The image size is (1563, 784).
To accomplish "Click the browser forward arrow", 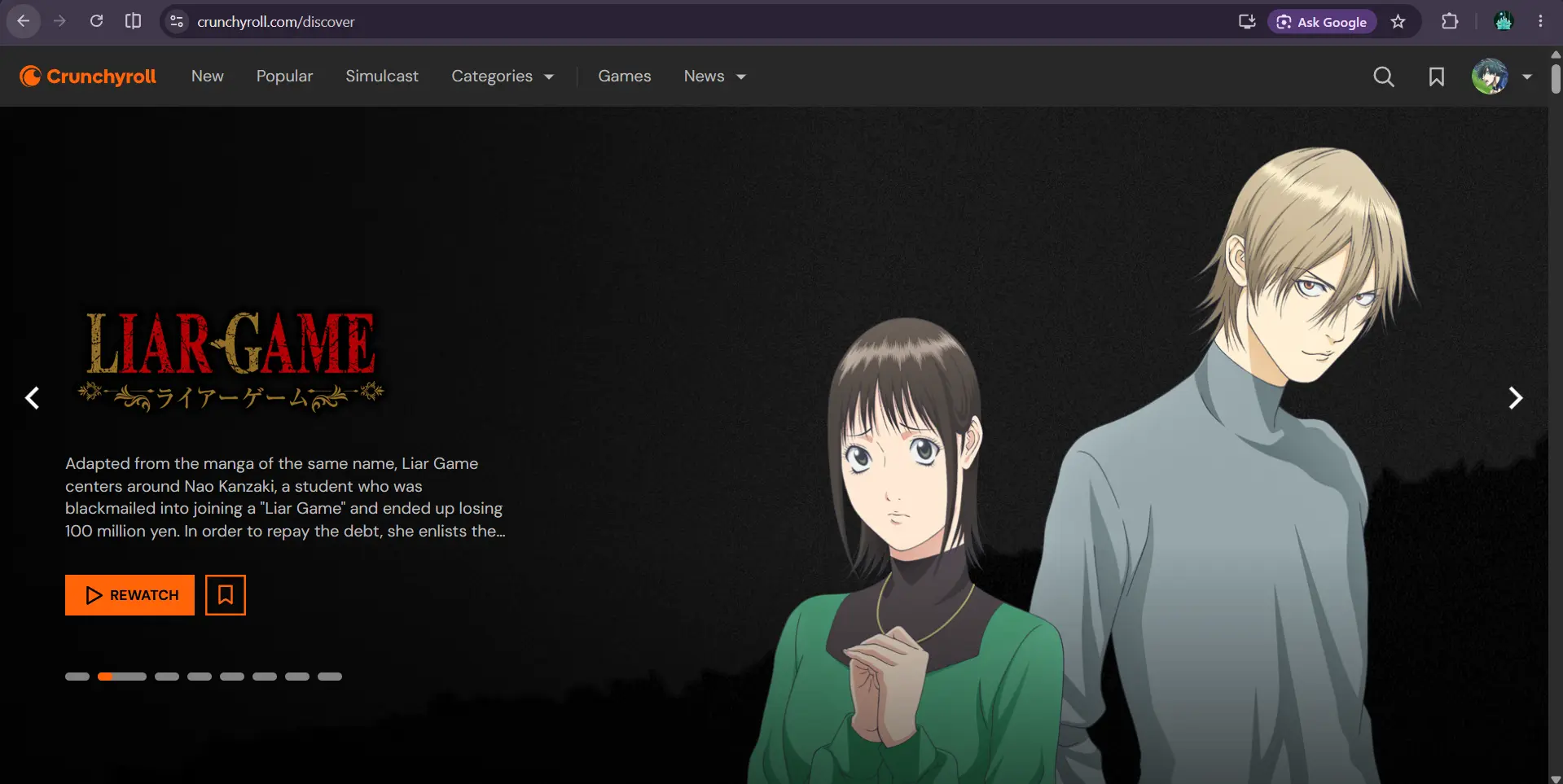I will coord(59,21).
